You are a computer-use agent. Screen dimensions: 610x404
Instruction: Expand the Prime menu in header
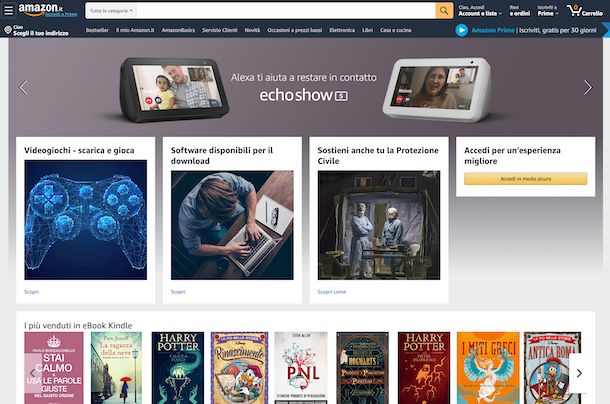548,11
